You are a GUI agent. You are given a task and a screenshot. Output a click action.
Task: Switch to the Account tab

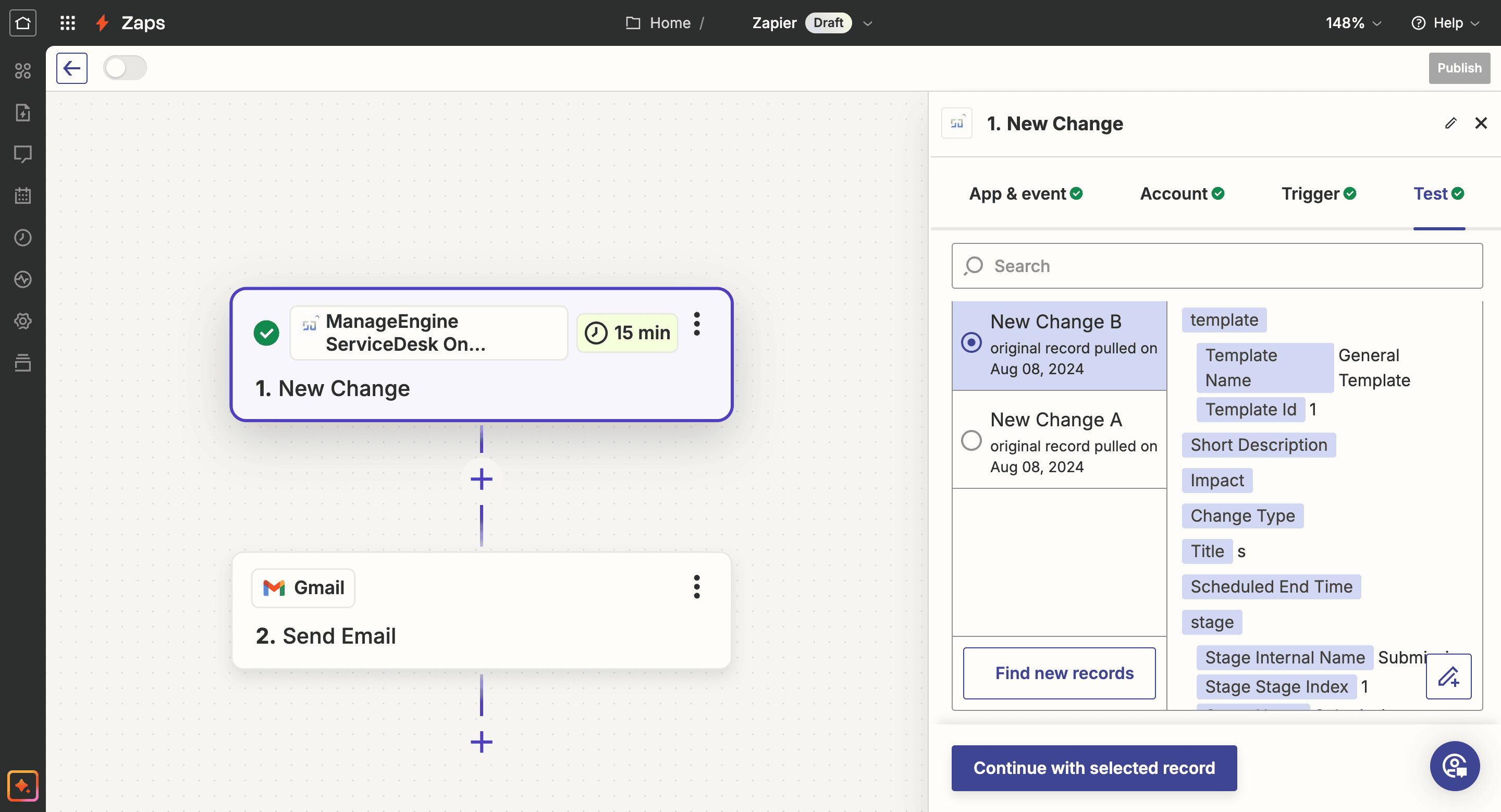(1182, 194)
